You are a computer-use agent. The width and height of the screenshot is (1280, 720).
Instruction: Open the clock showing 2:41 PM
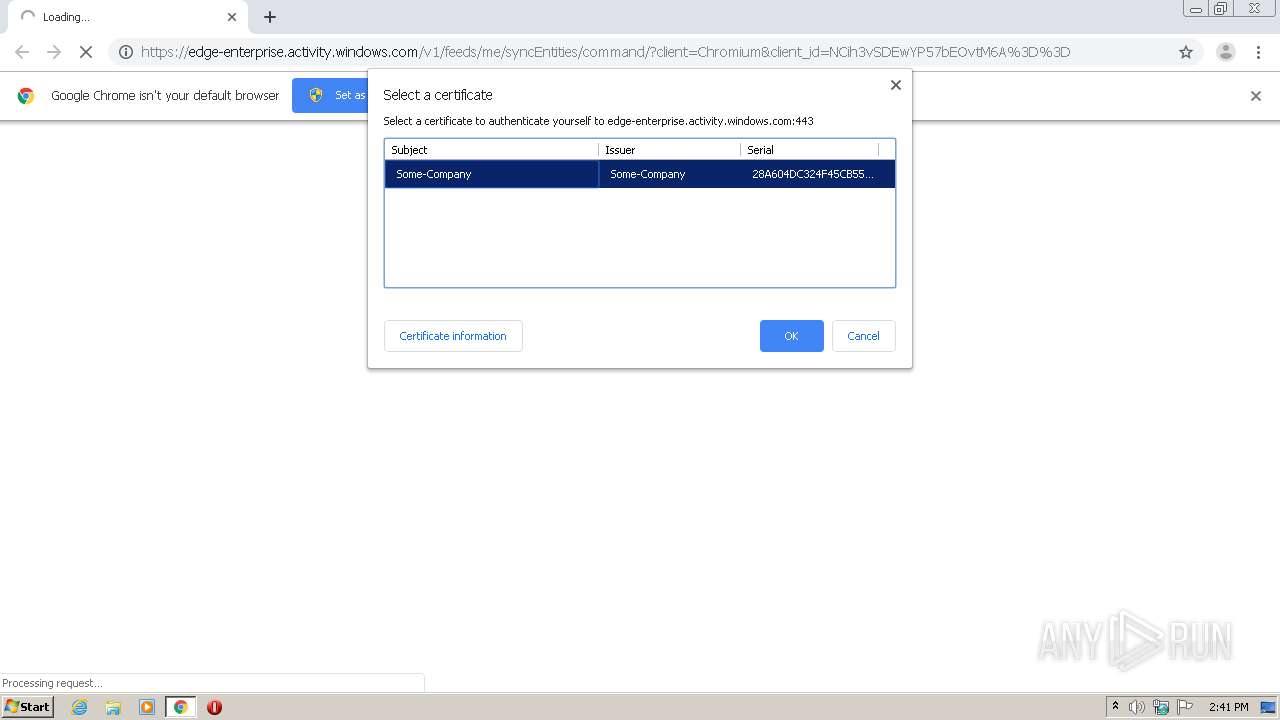tap(1229, 707)
